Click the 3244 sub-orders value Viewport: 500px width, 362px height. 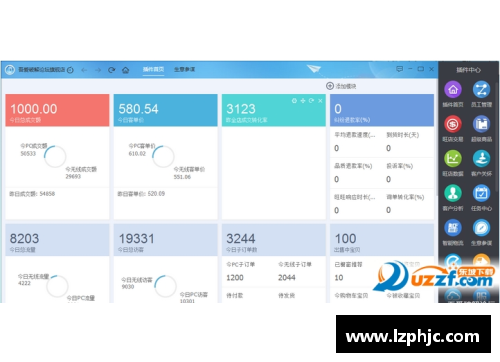tap(241, 239)
